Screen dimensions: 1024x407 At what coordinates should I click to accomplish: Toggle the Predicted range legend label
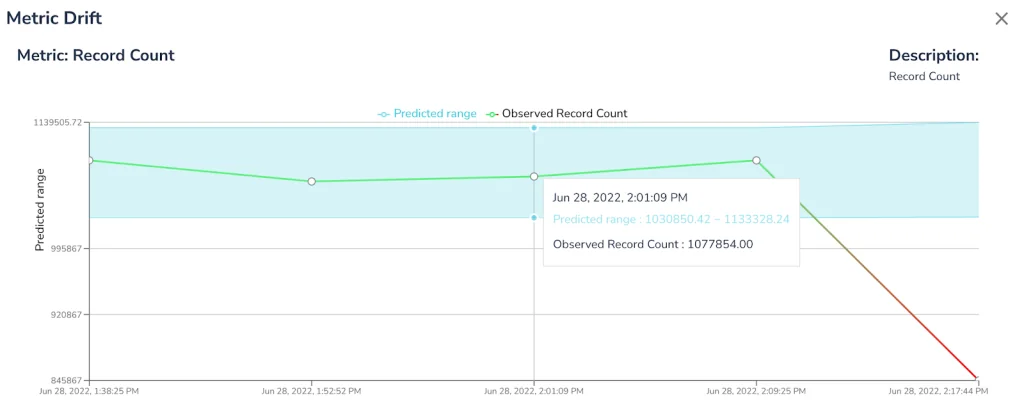434,114
